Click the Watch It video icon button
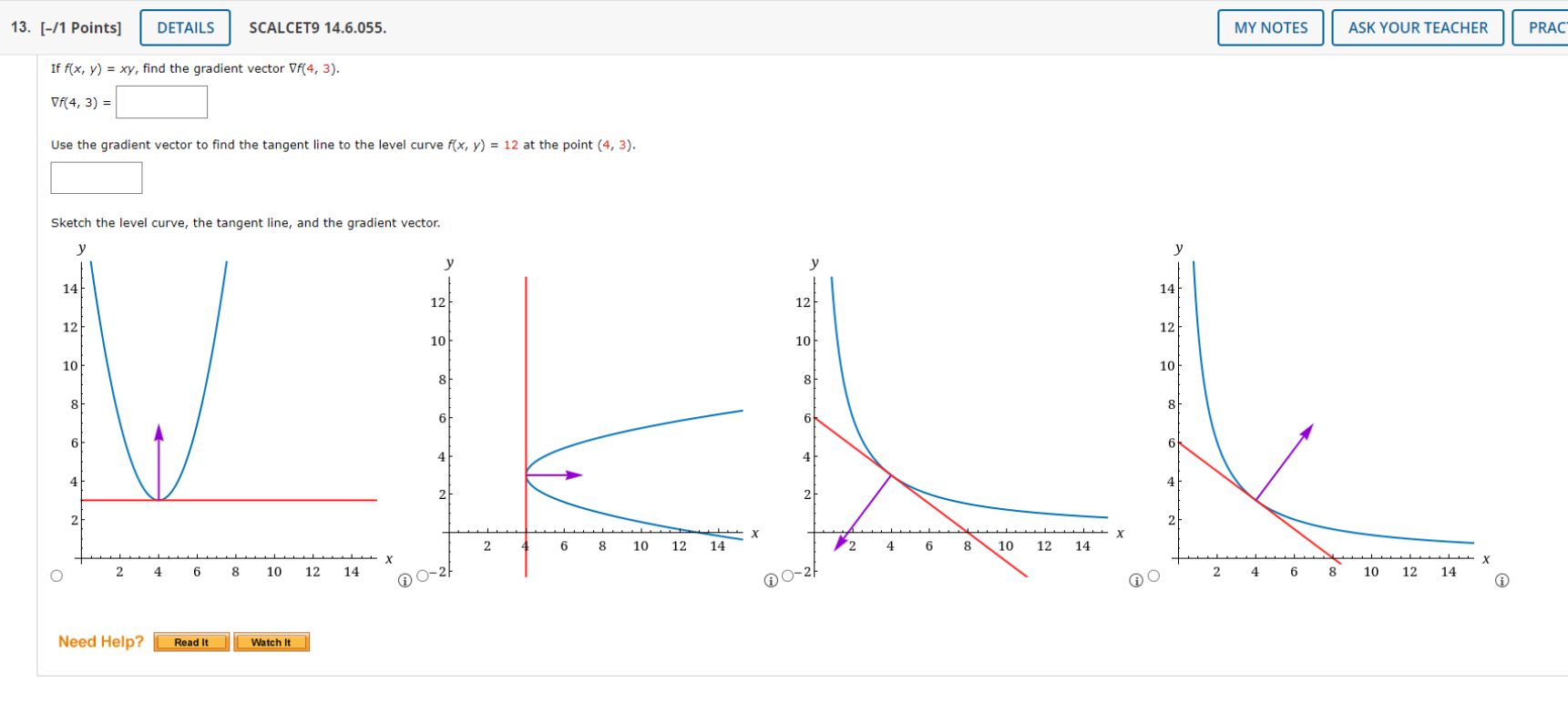The image size is (1568, 703). (272, 642)
